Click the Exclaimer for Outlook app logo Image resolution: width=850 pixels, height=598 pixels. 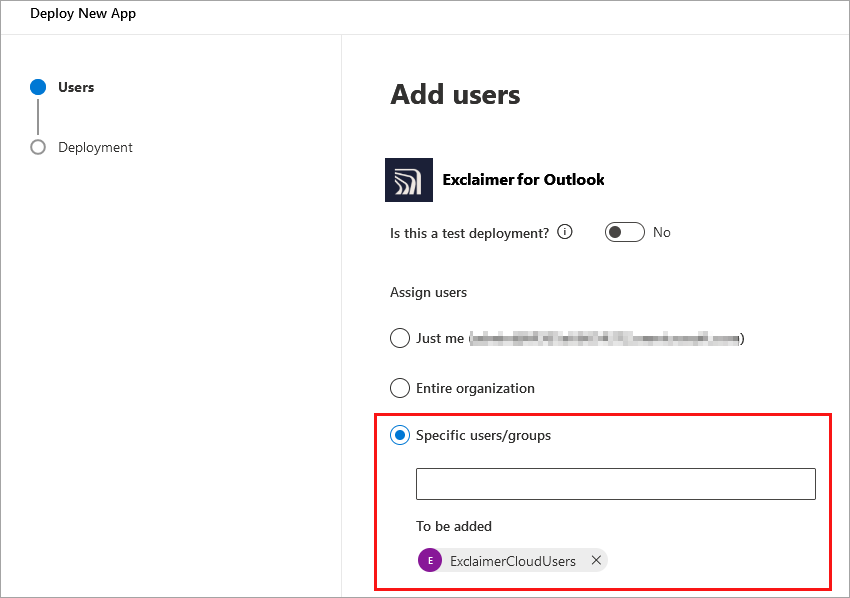click(x=409, y=180)
